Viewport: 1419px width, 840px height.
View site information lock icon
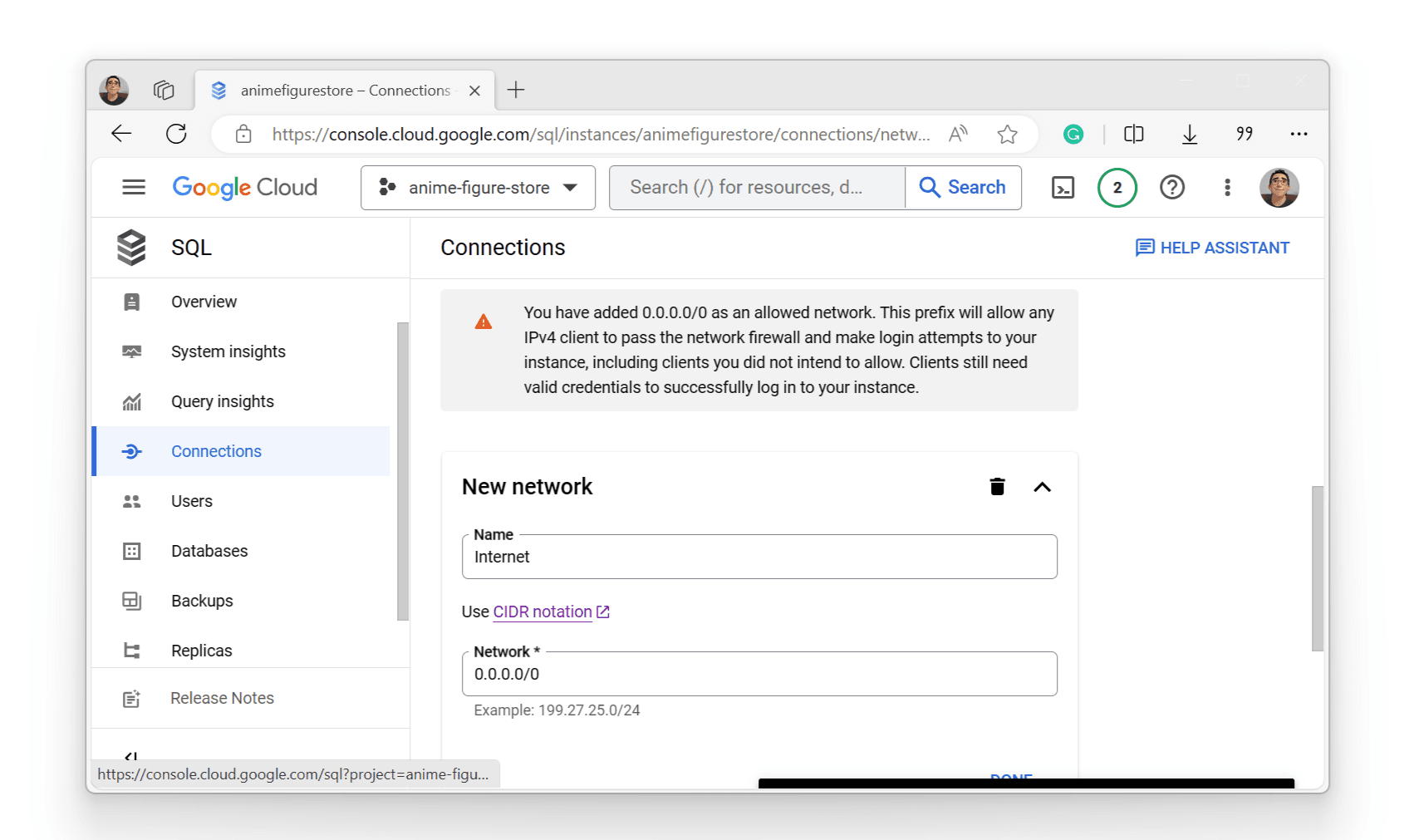pos(243,134)
